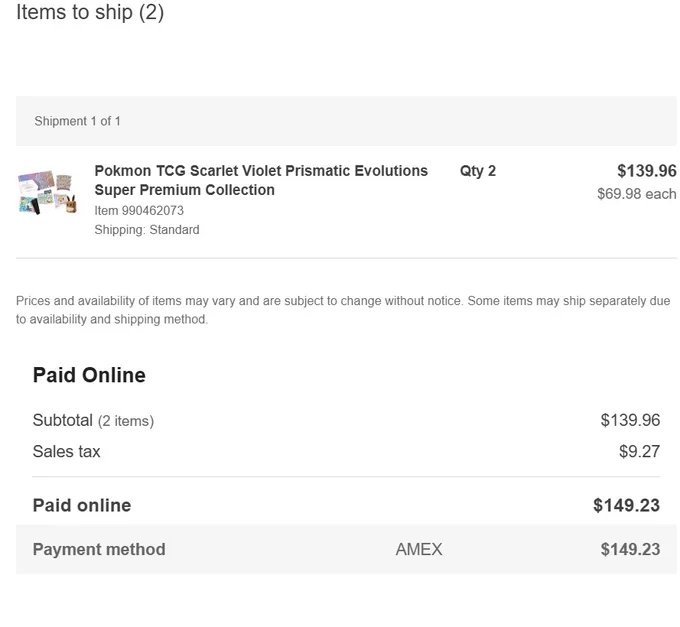Click the Items to ship (2) heading
The image size is (680, 627).
pos(90,12)
